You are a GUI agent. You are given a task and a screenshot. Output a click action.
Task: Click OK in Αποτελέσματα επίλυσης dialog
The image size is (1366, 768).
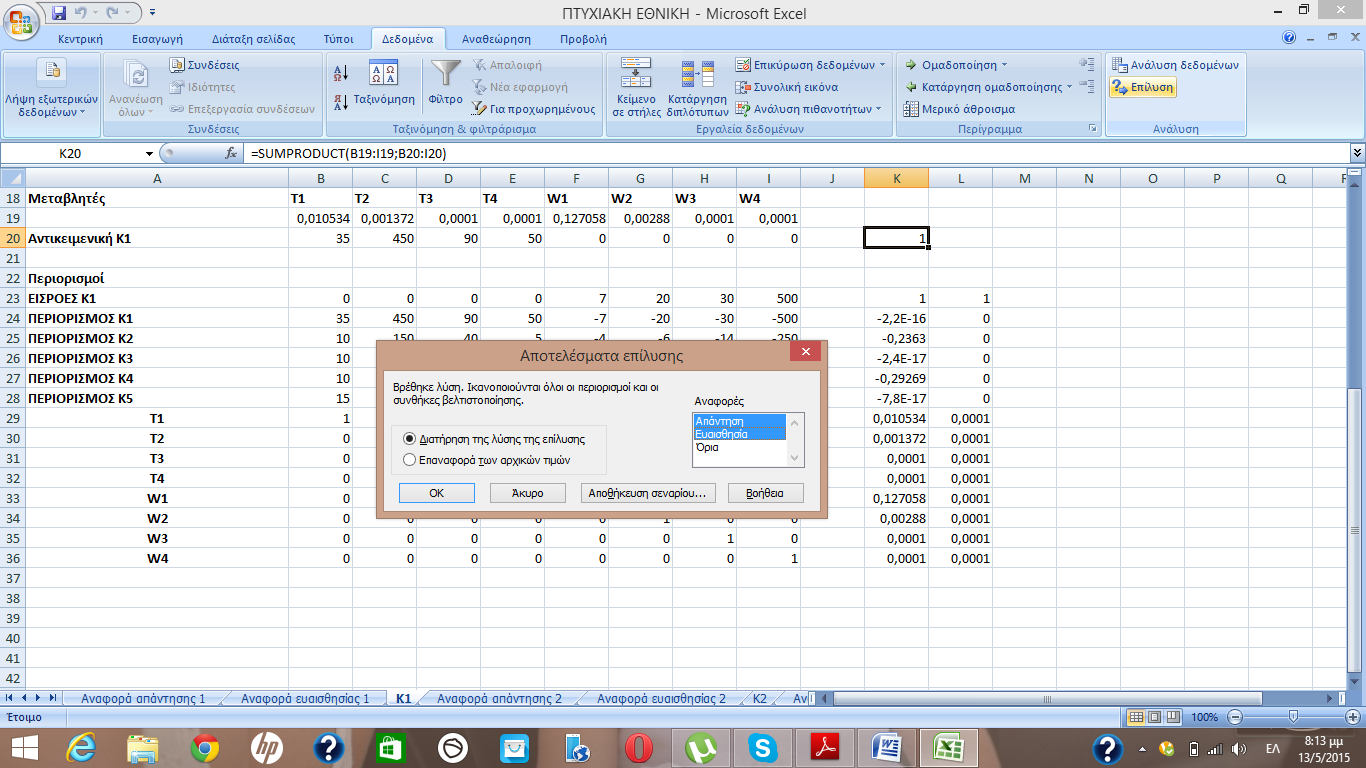[x=436, y=493]
